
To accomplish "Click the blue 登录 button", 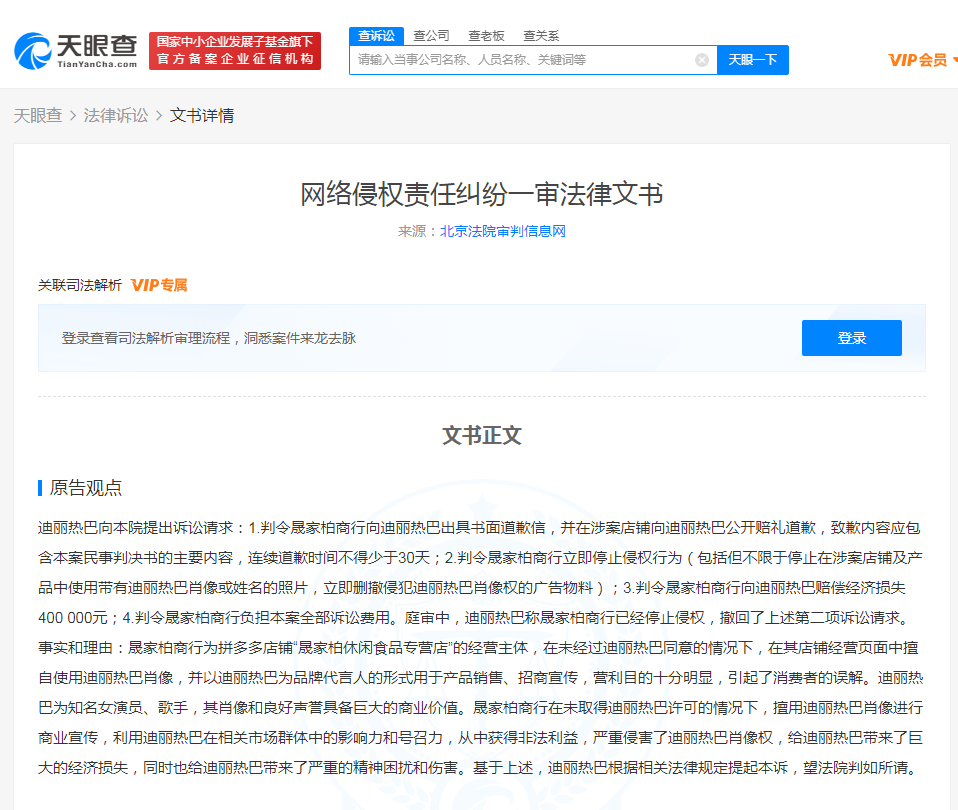I will 851,337.
